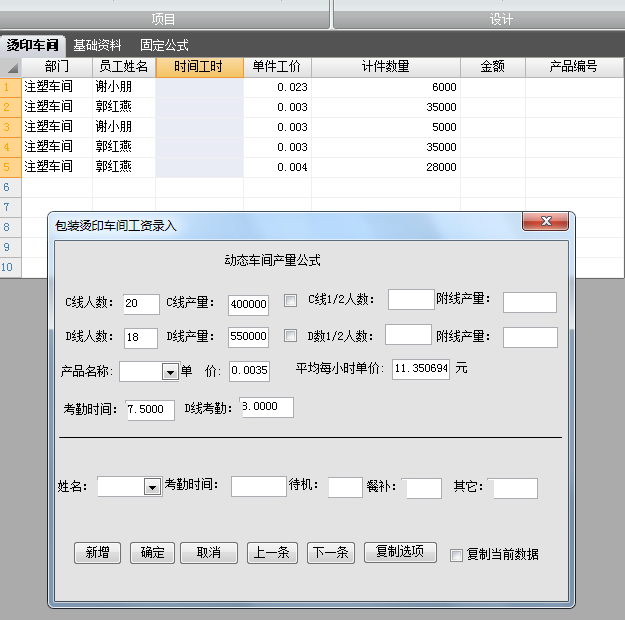Click the empty C线1/2人数 input field
This screenshot has width=625, height=620.
click(411, 299)
